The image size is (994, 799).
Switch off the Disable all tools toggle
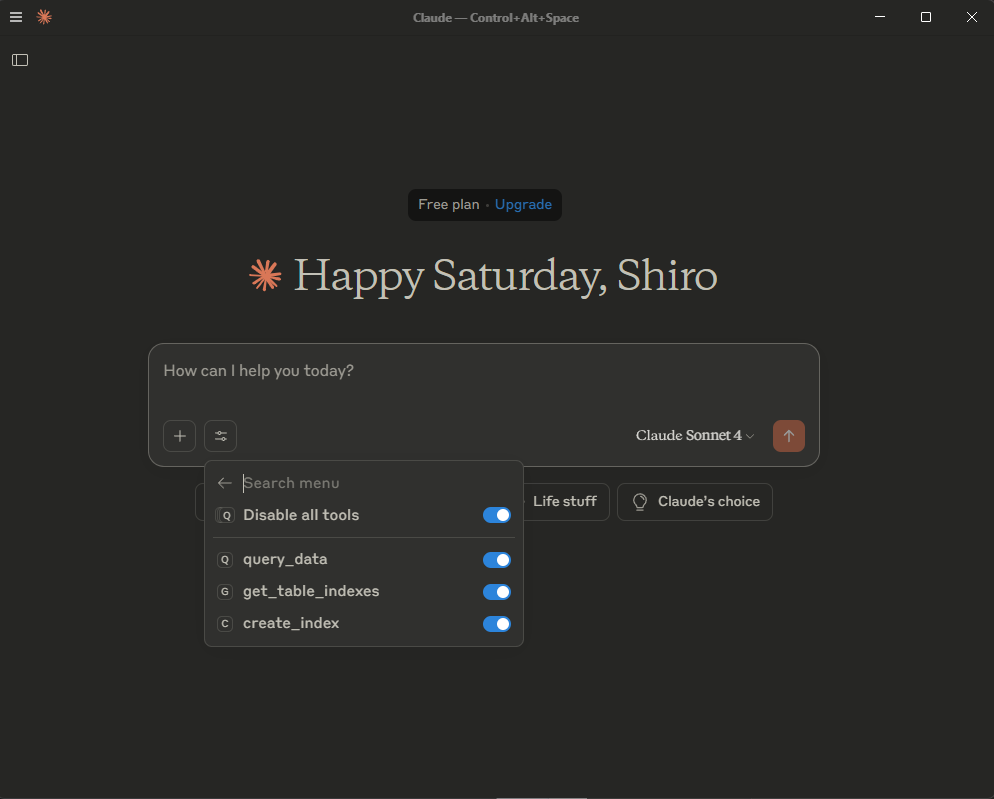(496, 515)
